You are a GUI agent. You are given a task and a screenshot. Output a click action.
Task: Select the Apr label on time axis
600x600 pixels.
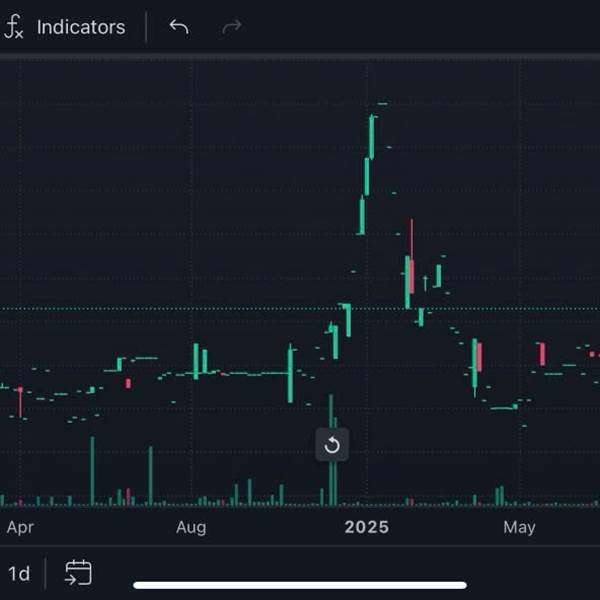(x=20, y=527)
